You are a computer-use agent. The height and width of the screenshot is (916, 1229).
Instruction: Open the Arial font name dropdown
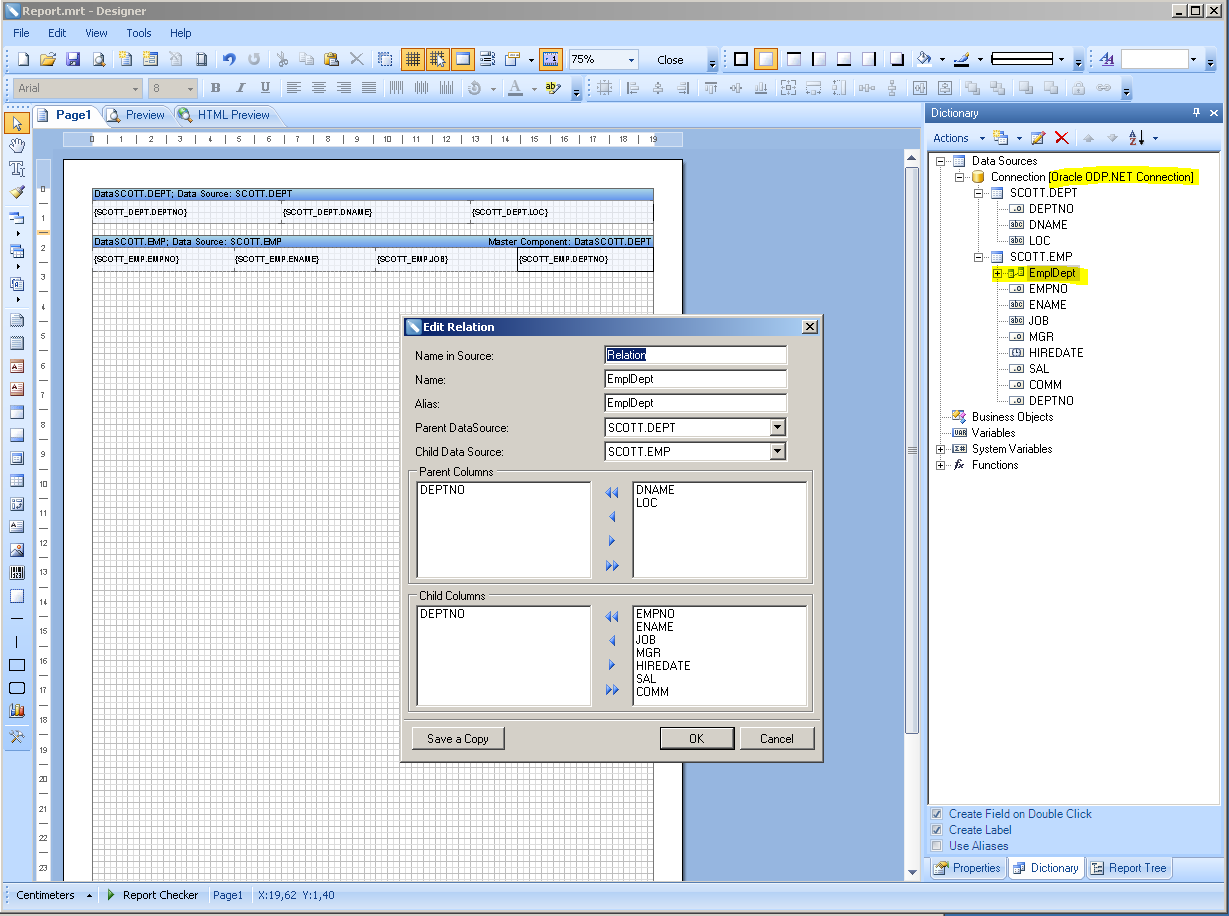point(135,88)
